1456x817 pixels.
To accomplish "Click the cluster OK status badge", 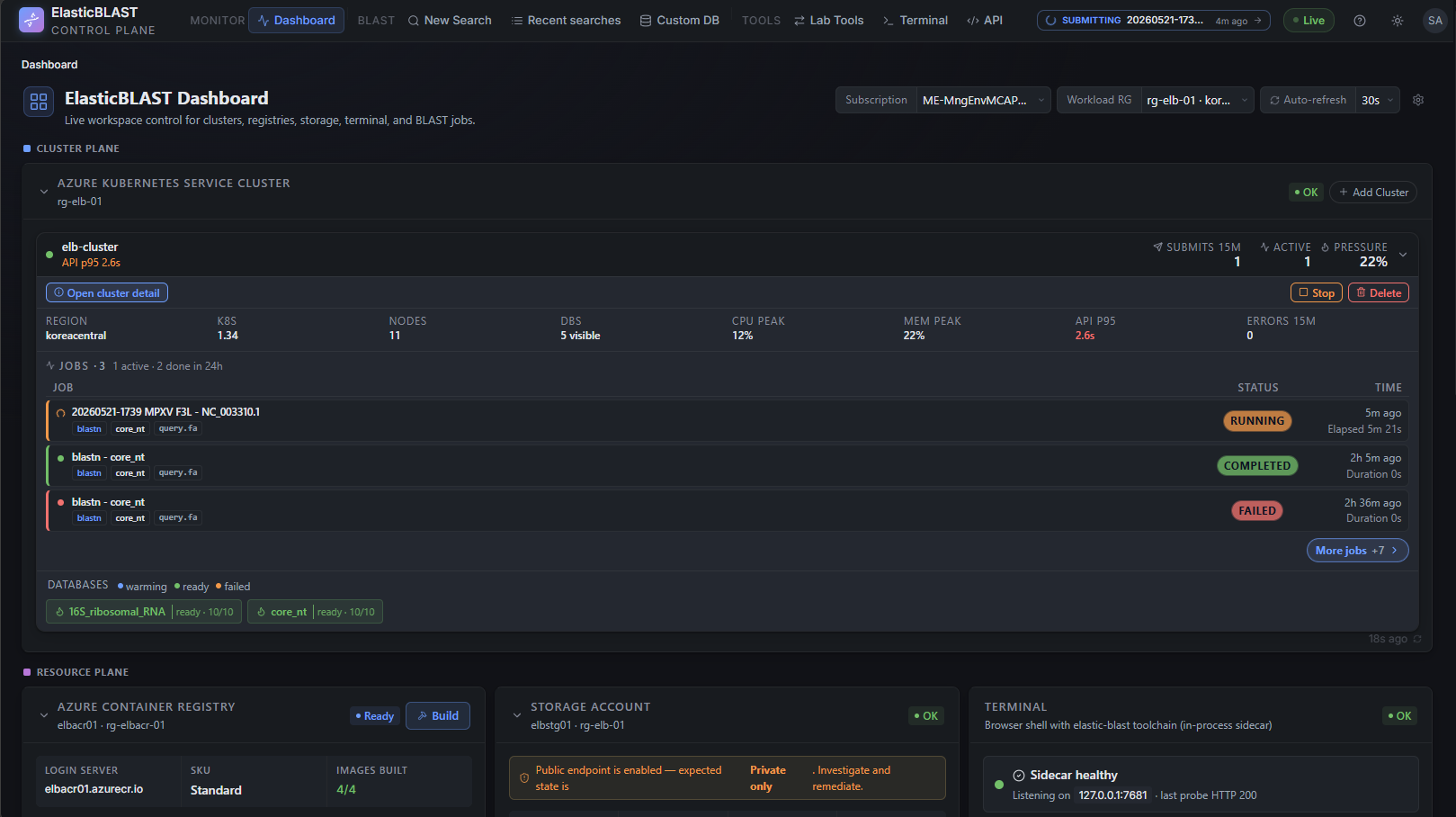I will tap(1306, 193).
